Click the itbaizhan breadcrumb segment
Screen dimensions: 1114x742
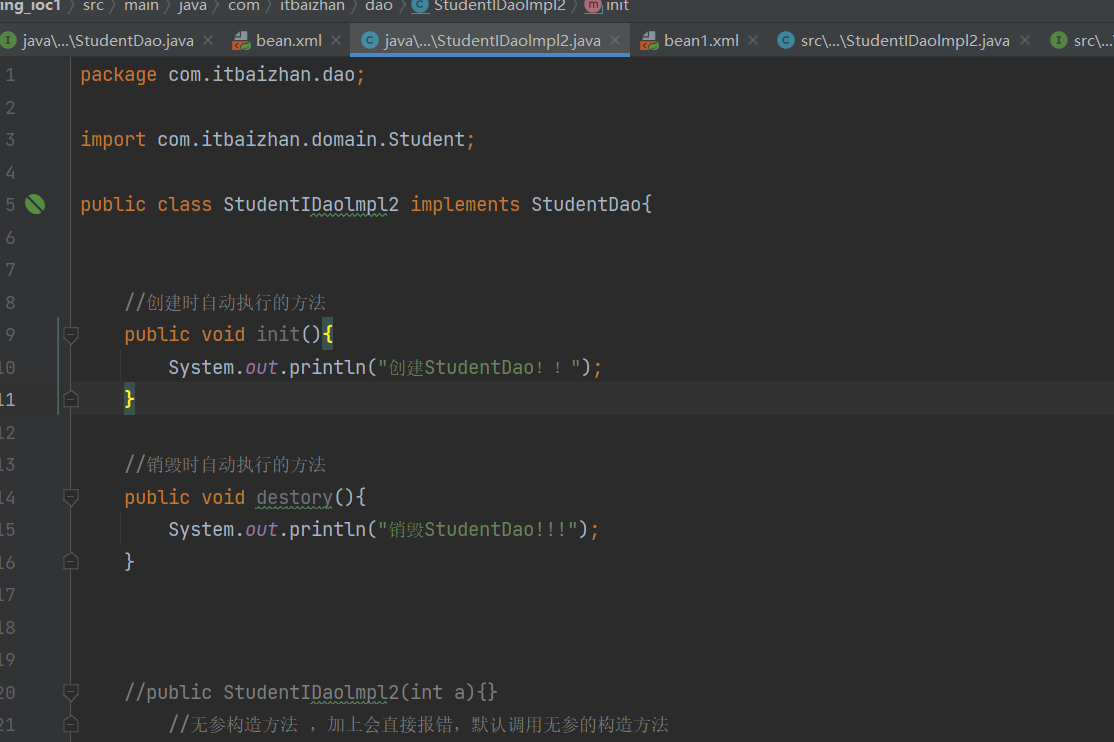tap(313, 6)
